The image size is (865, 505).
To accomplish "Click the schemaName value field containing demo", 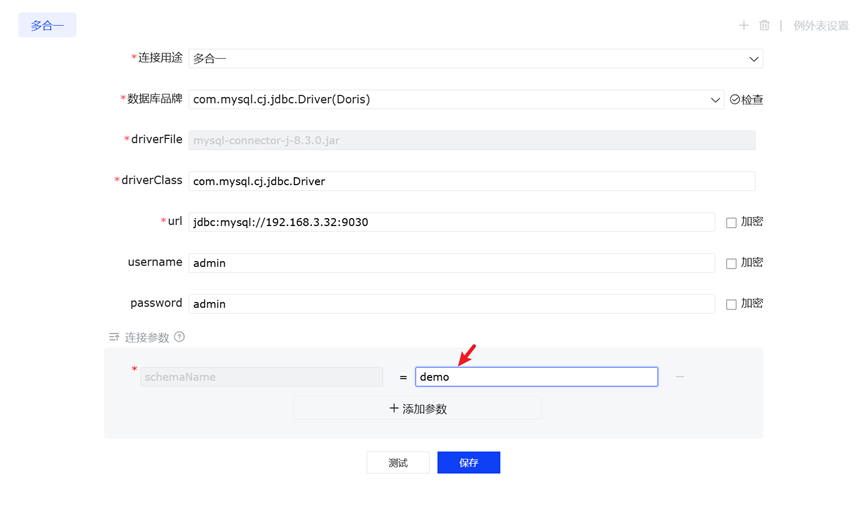I will point(536,377).
